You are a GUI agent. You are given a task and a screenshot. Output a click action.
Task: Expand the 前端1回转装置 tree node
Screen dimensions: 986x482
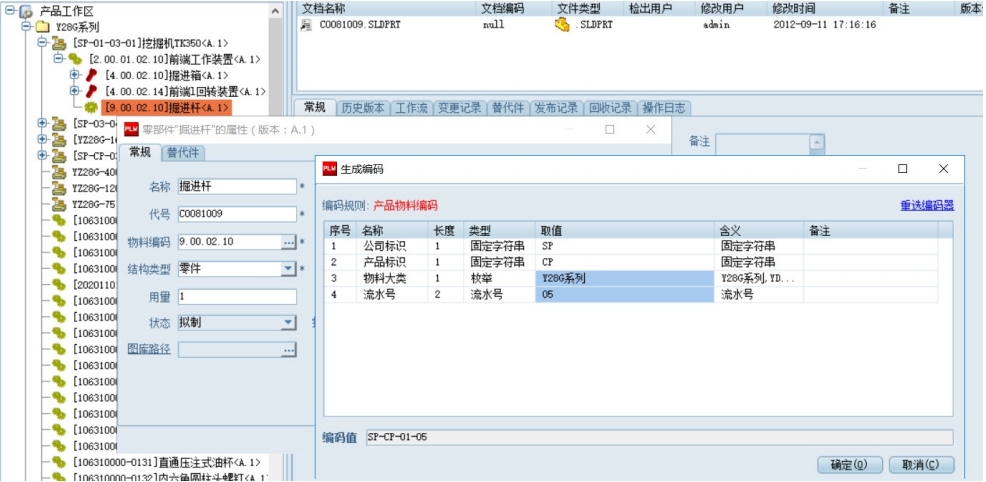pos(75,91)
